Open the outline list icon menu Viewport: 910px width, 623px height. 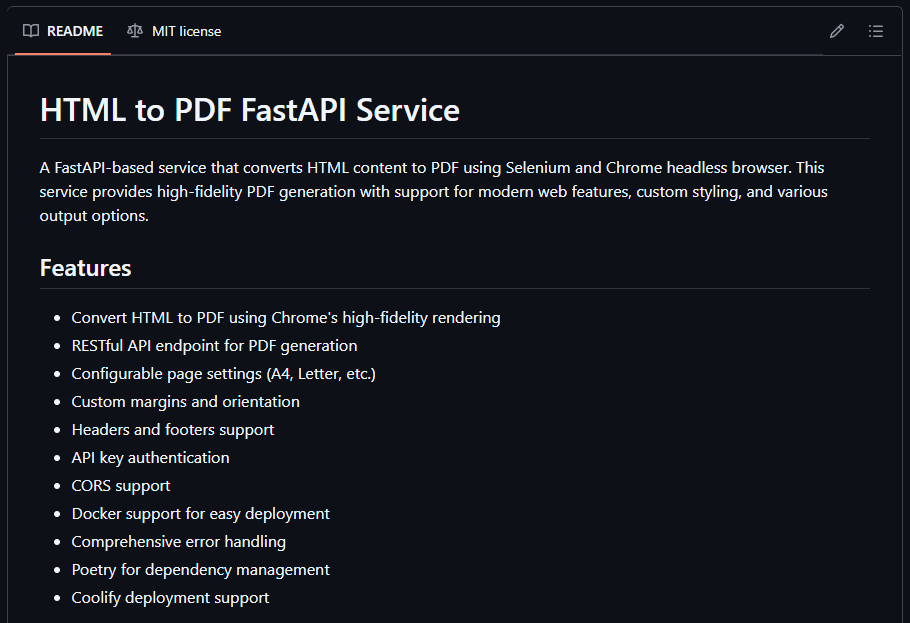click(x=876, y=31)
